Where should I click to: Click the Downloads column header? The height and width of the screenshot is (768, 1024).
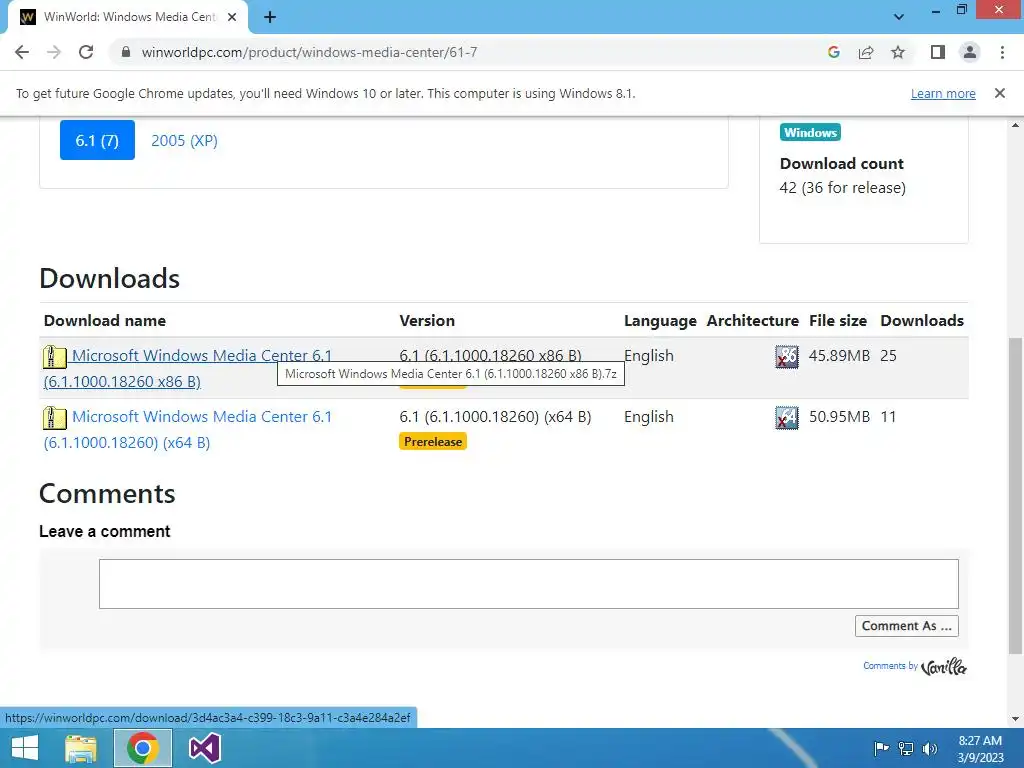922,321
